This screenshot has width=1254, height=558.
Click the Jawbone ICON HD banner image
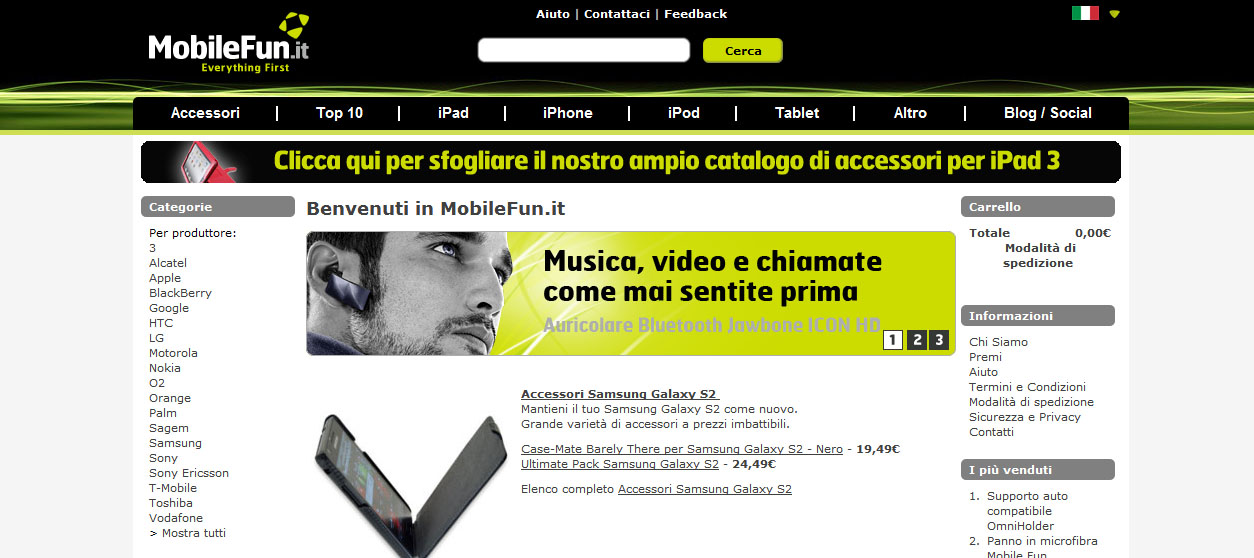click(631, 294)
